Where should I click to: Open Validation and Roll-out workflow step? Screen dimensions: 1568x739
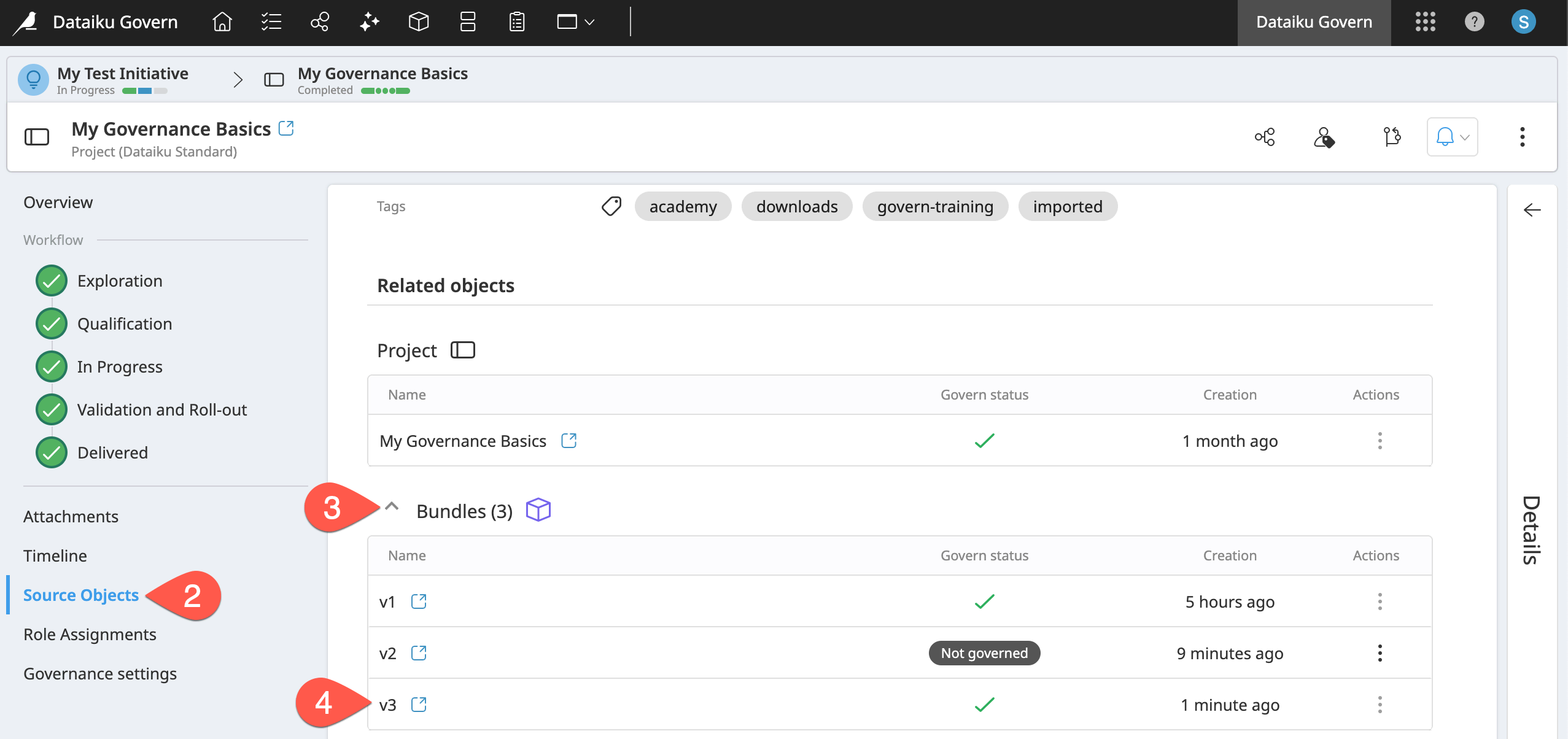click(x=162, y=410)
